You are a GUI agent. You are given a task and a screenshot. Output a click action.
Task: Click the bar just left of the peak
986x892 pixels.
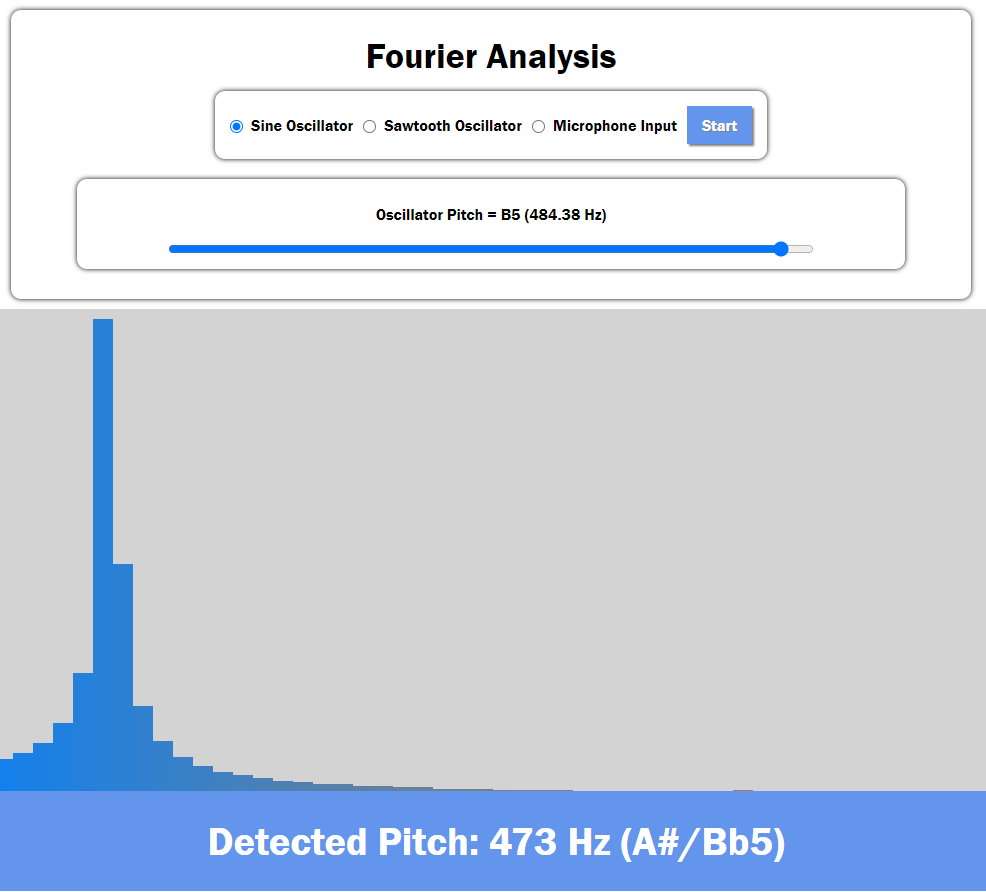(x=83, y=732)
